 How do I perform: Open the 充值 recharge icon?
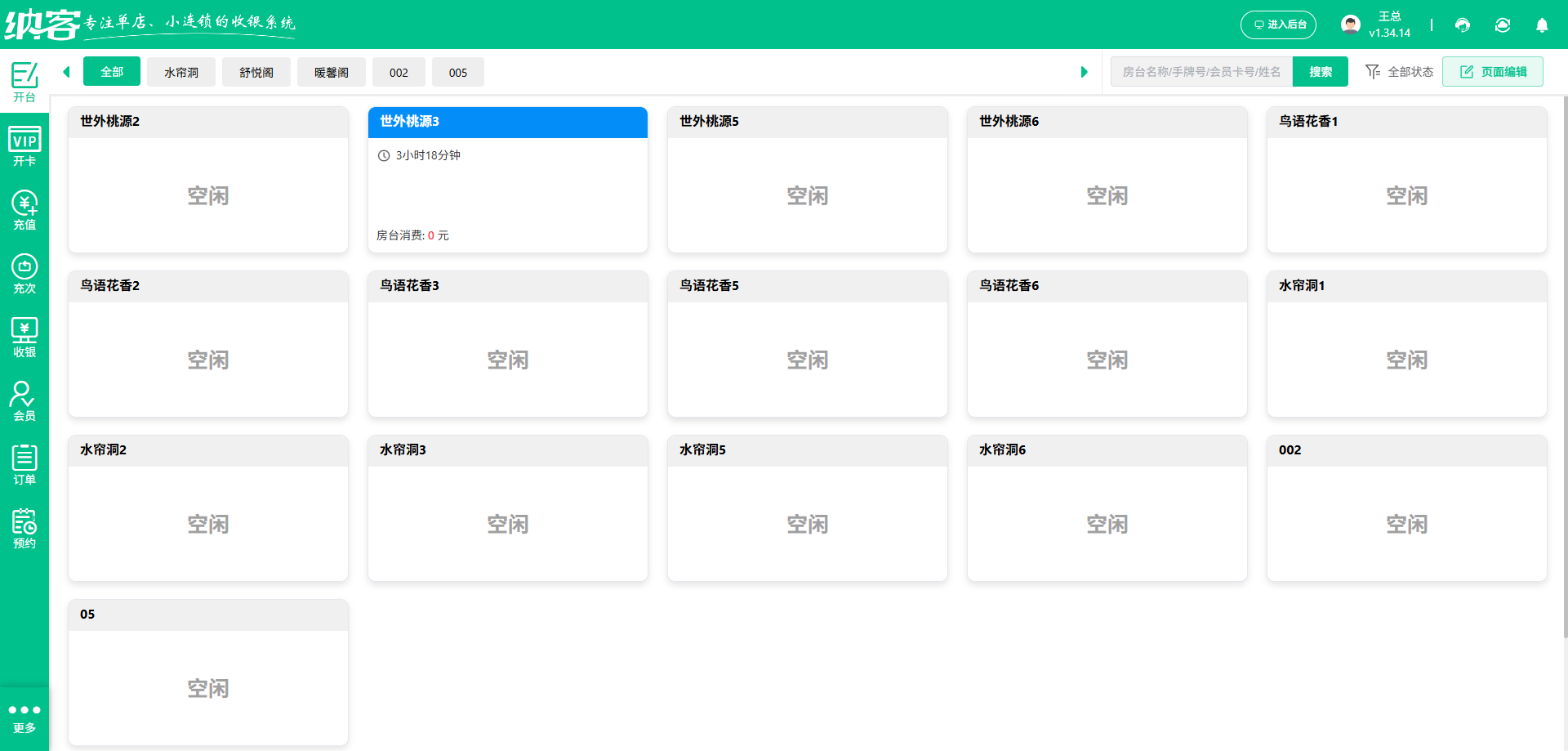pos(24,210)
